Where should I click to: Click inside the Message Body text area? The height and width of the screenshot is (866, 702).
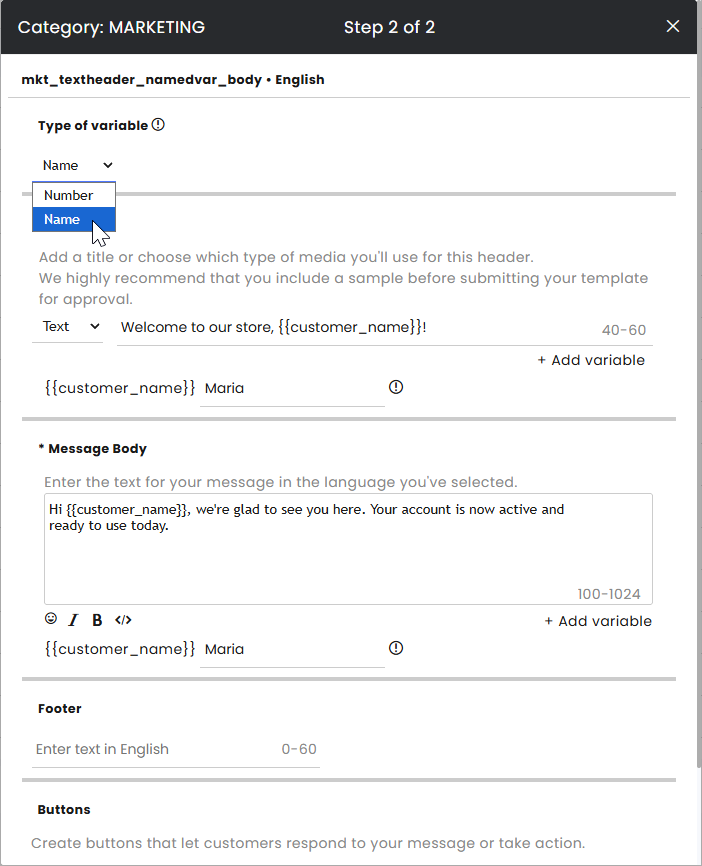tap(348, 548)
